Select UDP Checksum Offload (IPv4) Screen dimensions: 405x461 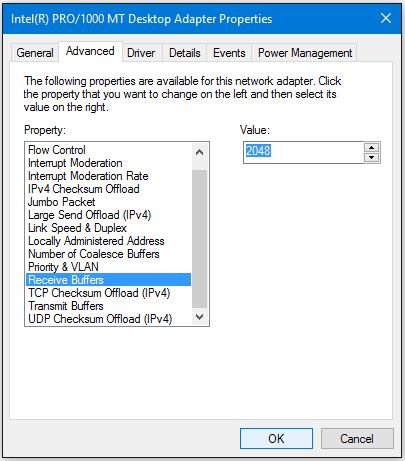(x=108, y=319)
